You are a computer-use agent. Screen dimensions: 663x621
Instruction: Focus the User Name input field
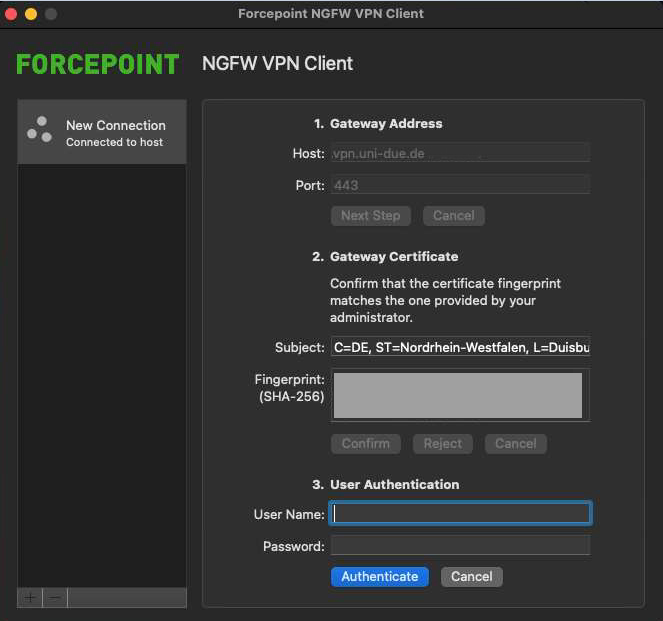point(460,513)
